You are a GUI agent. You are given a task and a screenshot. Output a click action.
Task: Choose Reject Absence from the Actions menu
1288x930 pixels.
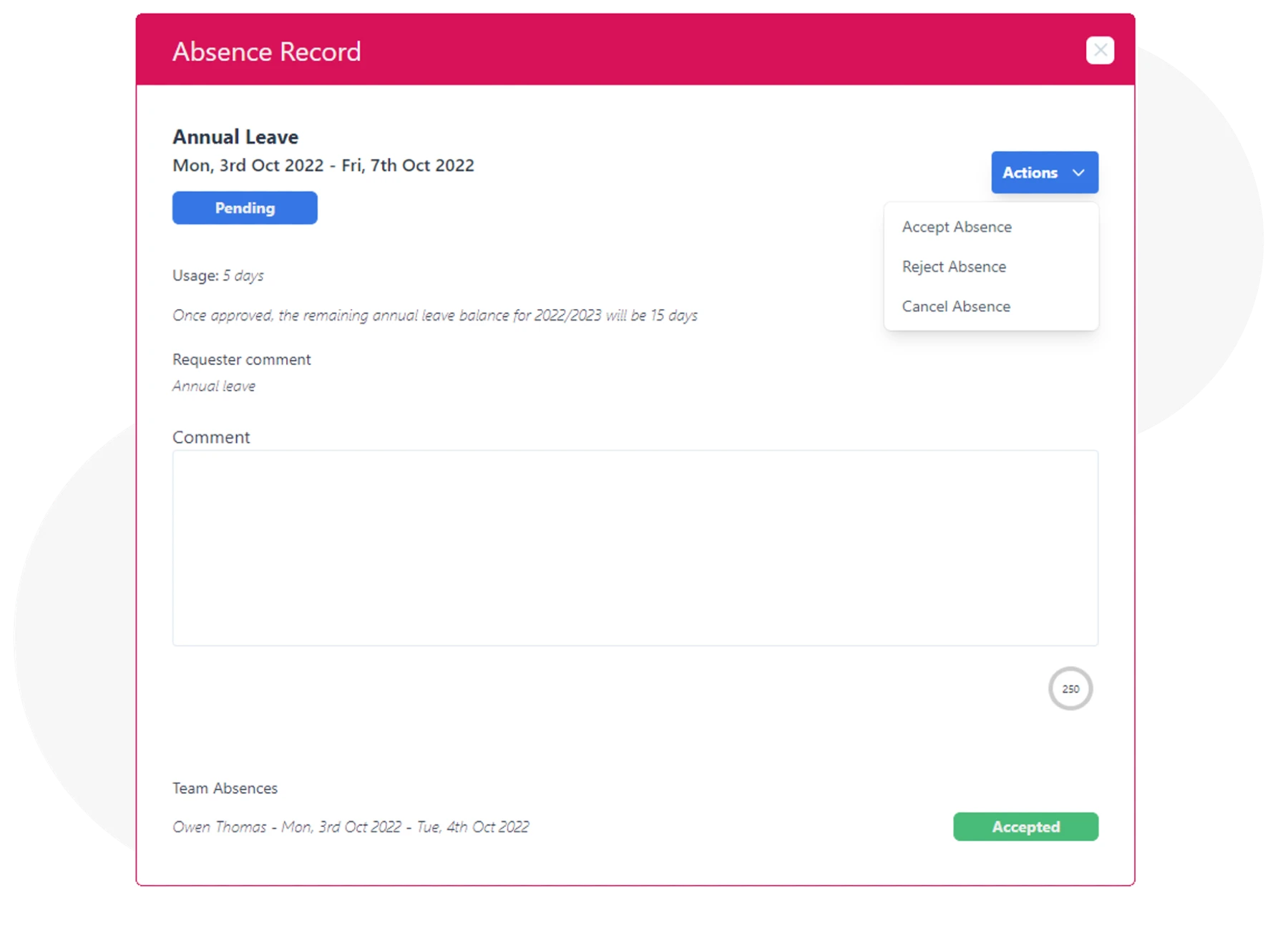coord(954,266)
